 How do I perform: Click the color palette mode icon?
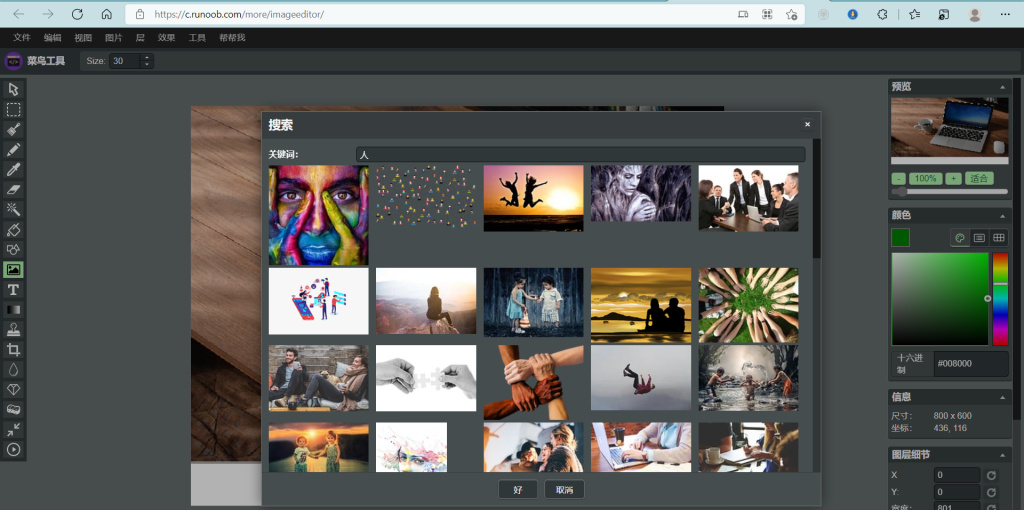click(x=960, y=238)
